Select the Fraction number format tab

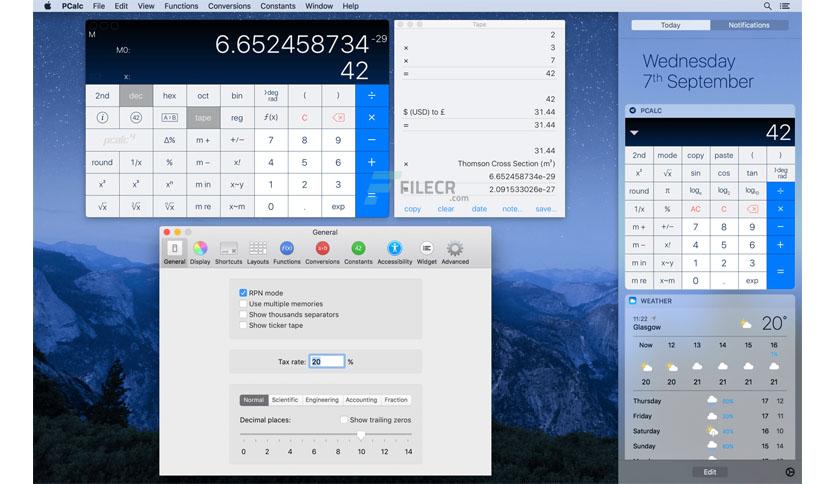(x=396, y=400)
